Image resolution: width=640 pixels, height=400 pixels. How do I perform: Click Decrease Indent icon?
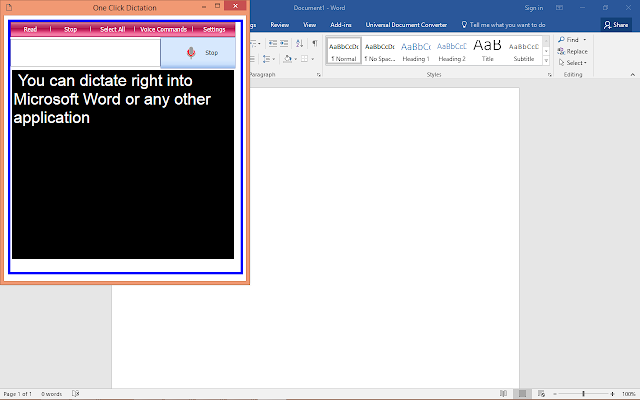tap(273, 43)
